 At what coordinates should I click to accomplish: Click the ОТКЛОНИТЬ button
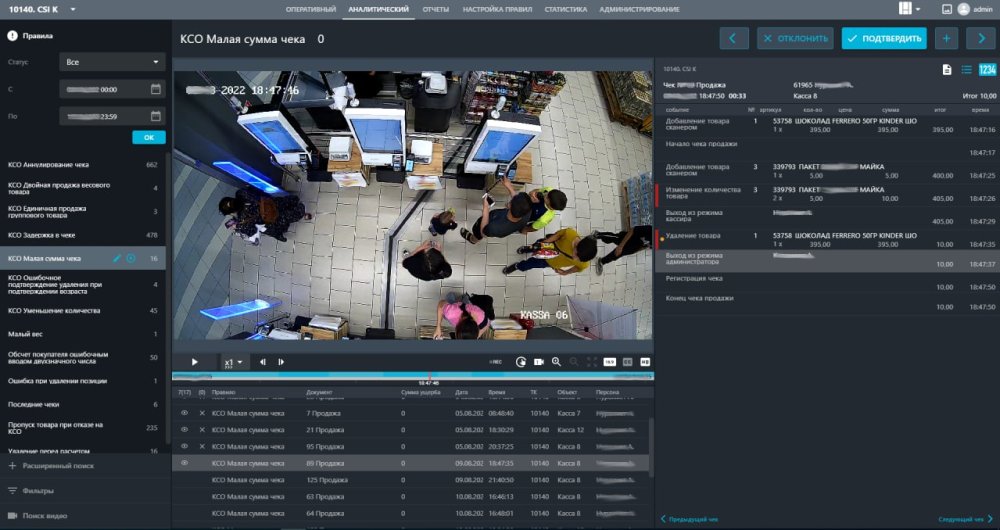tap(795, 39)
